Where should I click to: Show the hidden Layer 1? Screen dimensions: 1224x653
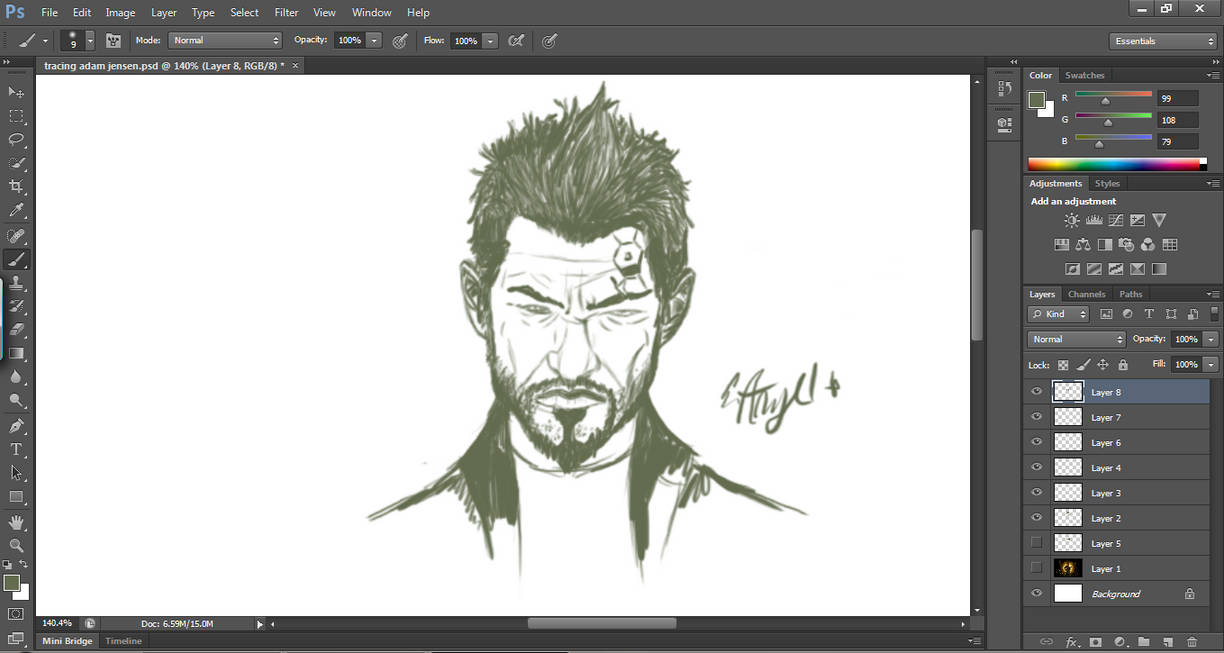(x=1036, y=567)
